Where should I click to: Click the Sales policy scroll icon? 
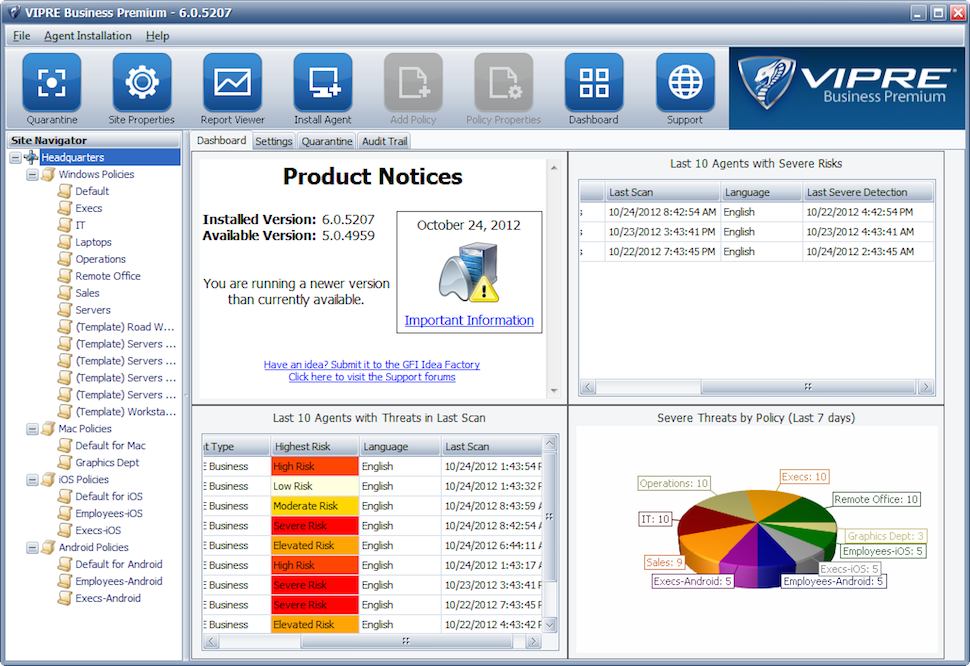(x=65, y=293)
